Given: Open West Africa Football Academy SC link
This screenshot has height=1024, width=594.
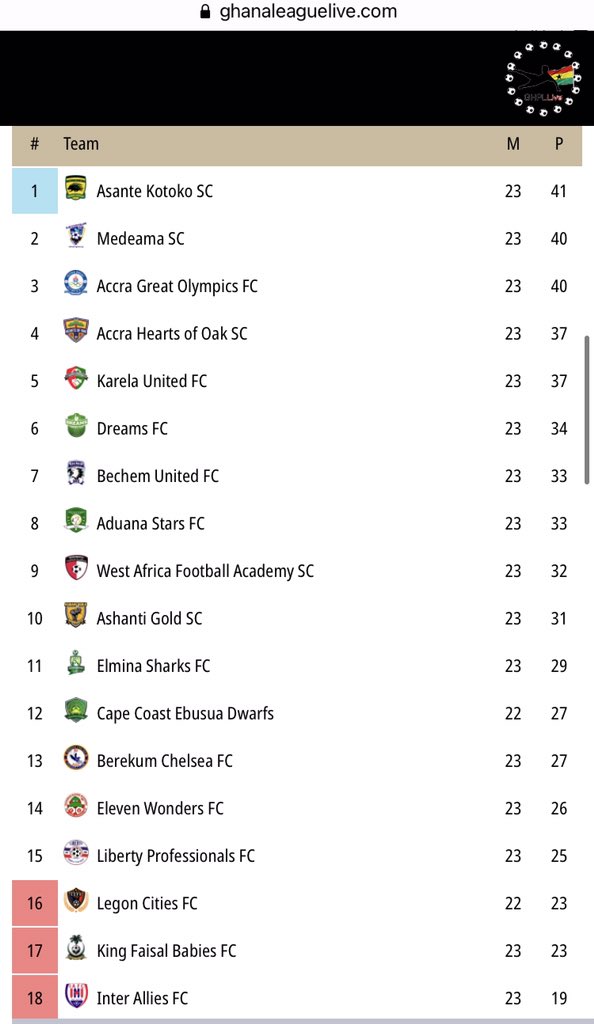Looking at the screenshot, I should 205,571.
